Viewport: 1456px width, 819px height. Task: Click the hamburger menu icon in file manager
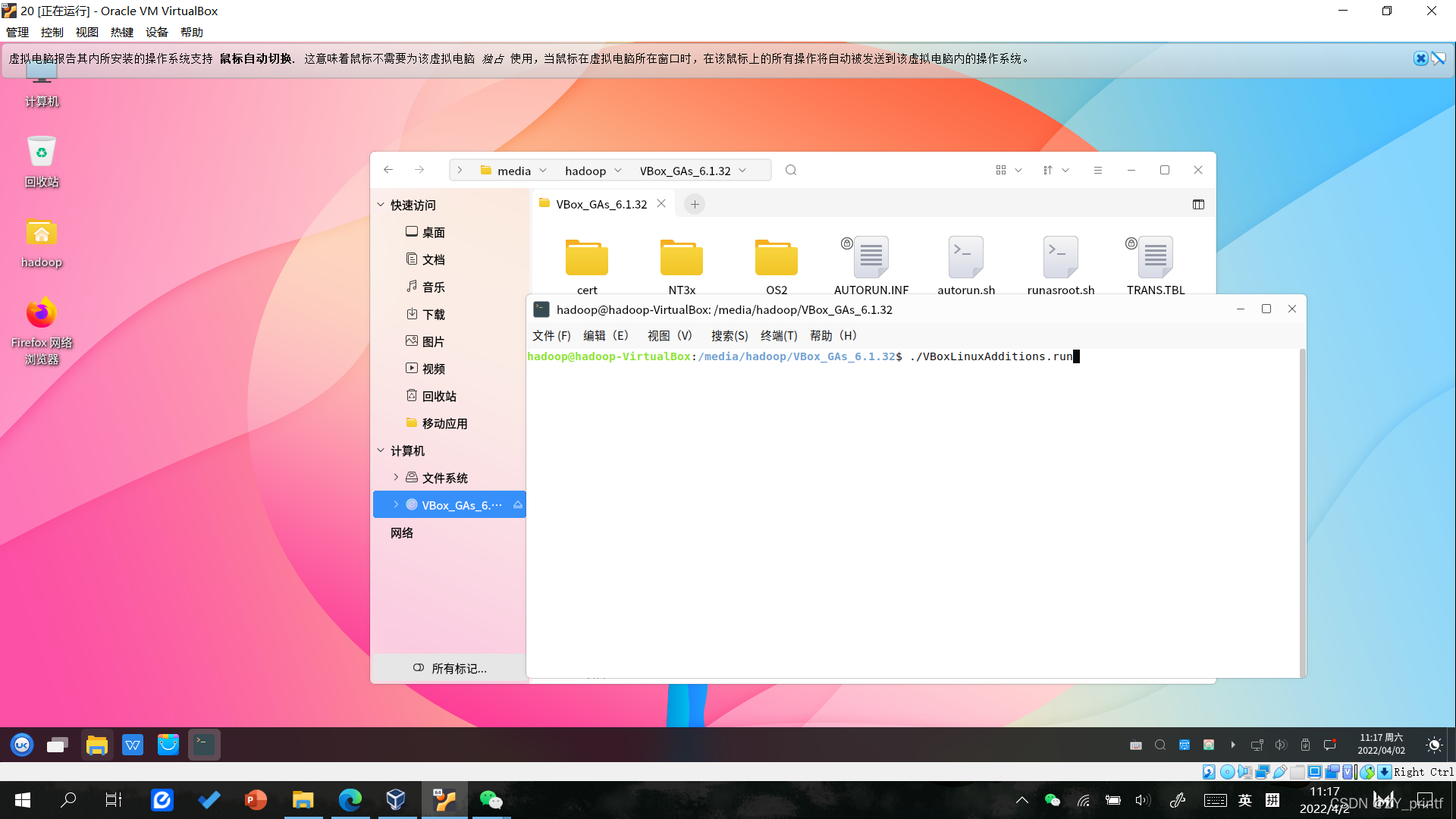(1097, 170)
